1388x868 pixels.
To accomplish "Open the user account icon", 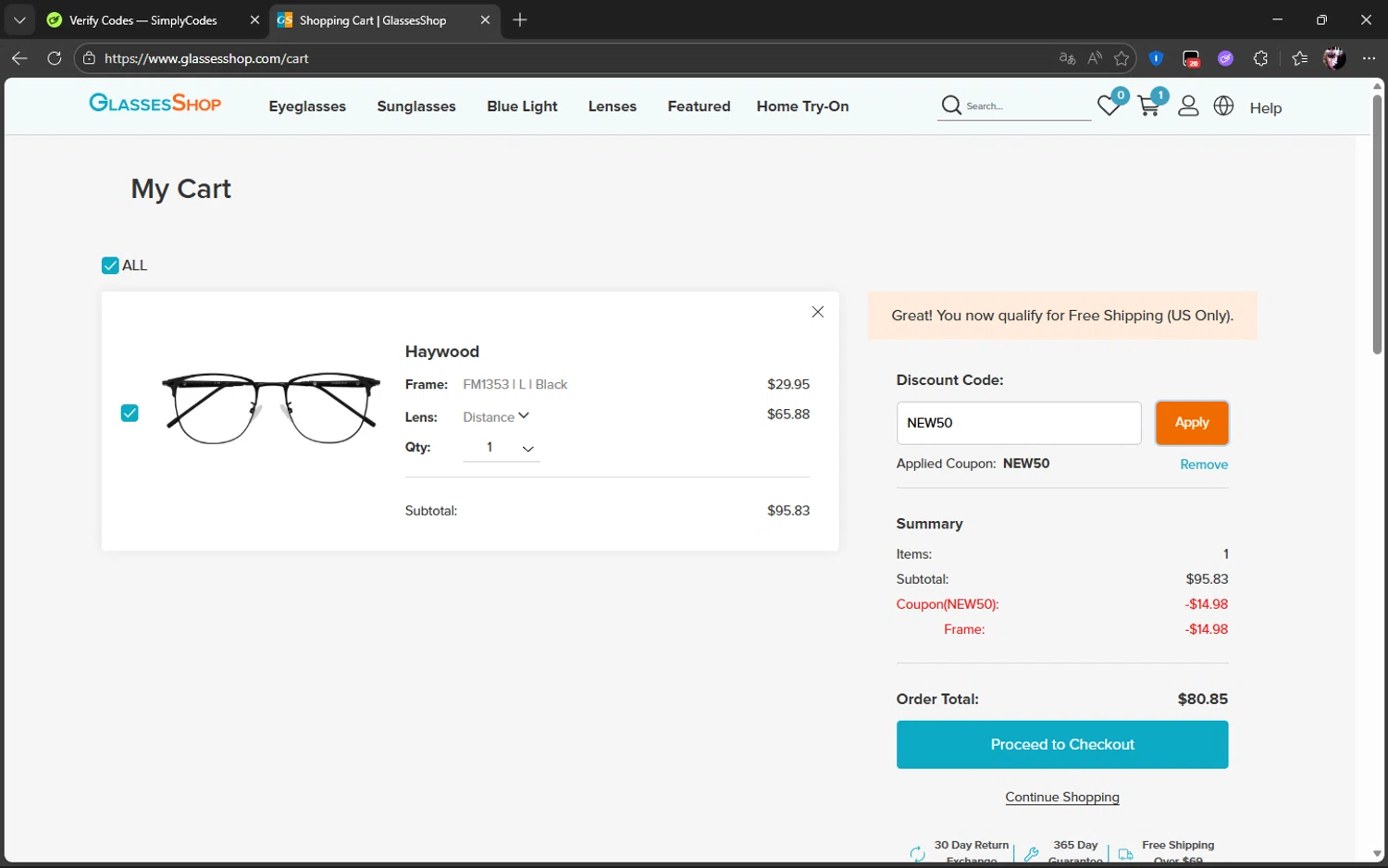I will tap(1188, 106).
